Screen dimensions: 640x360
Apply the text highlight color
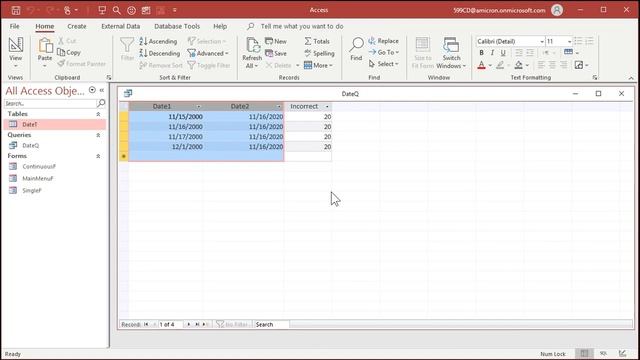500,65
